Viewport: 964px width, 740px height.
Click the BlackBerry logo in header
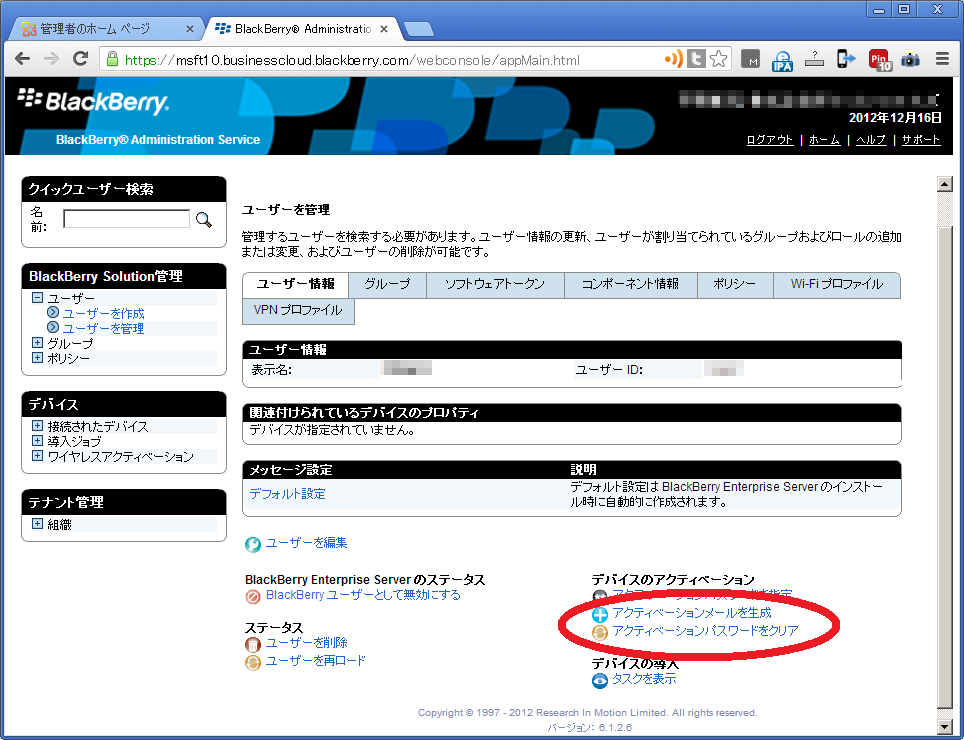[x=93, y=101]
